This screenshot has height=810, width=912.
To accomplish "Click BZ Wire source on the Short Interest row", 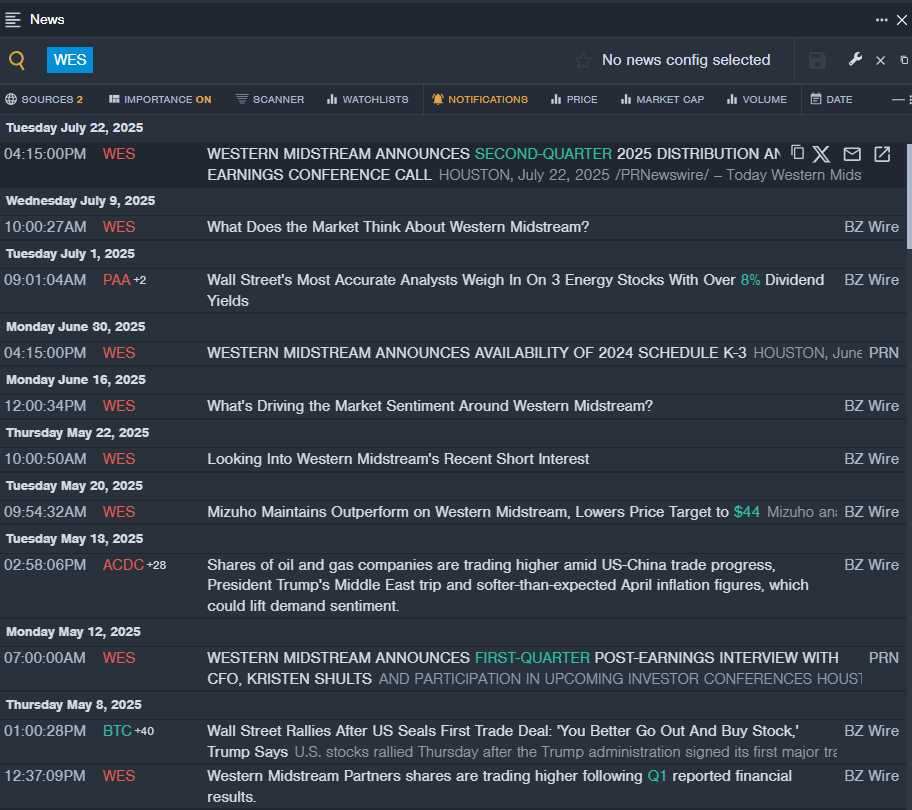I will (871, 459).
